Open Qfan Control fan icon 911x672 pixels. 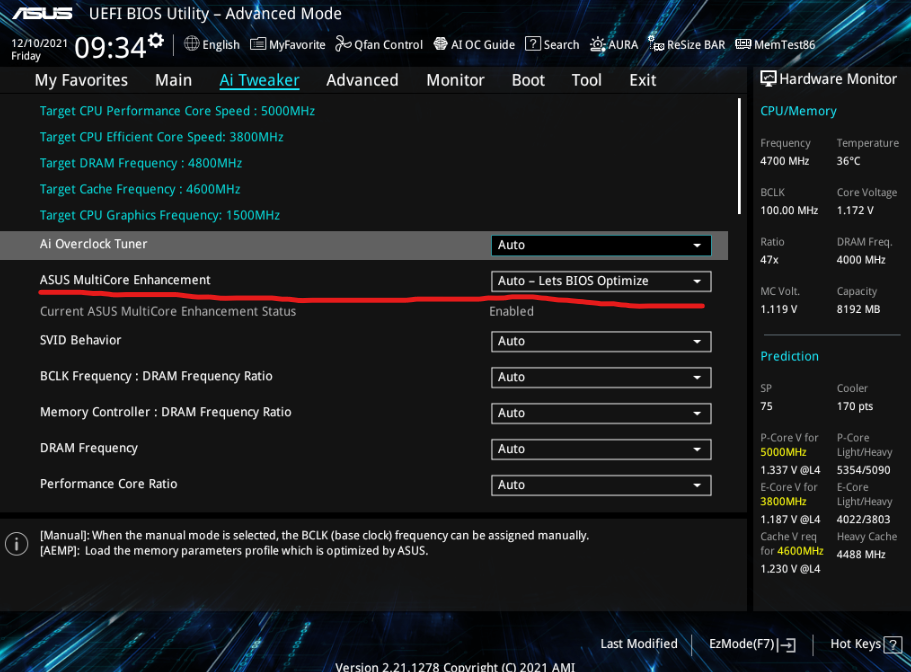pos(343,44)
